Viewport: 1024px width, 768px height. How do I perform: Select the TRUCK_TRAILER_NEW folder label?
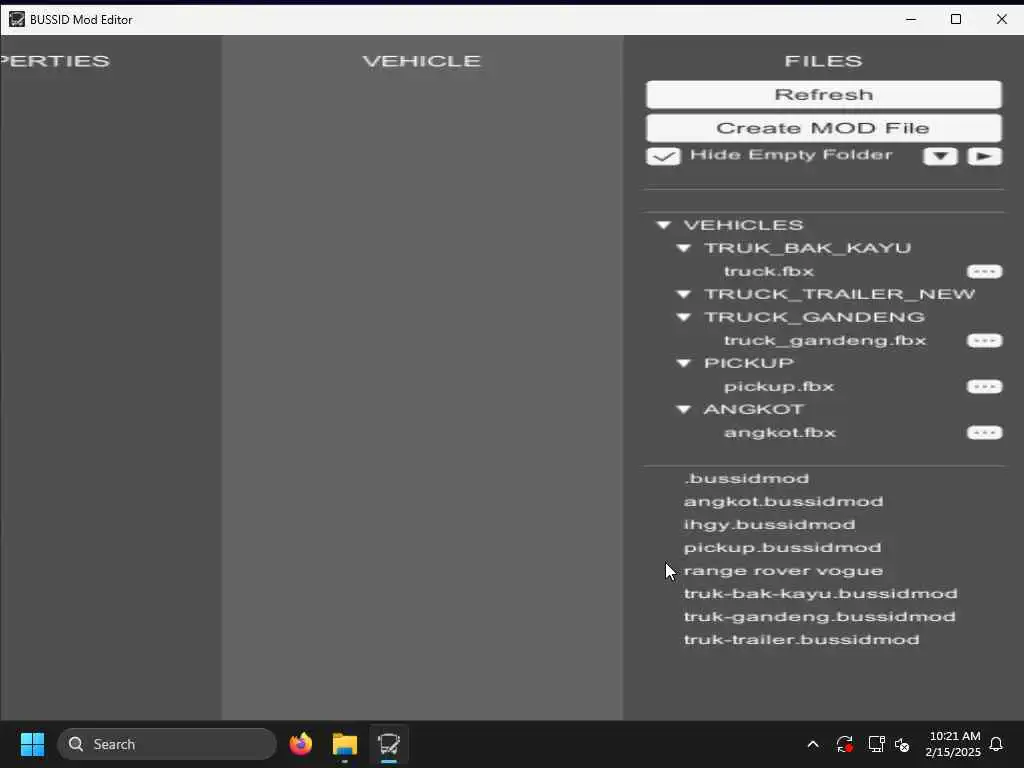click(839, 295)
